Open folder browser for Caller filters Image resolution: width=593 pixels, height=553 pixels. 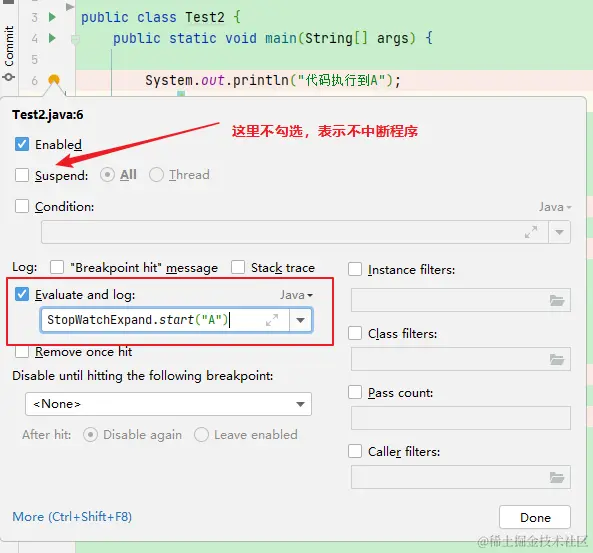pyautogui.click(x=557, y=477)
